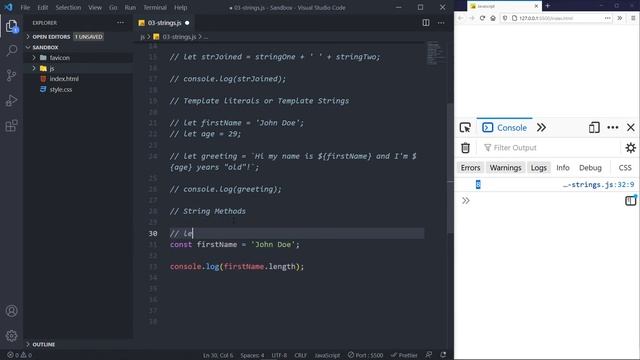Open the View menu
640x360 pixels.
coord(95,7)
